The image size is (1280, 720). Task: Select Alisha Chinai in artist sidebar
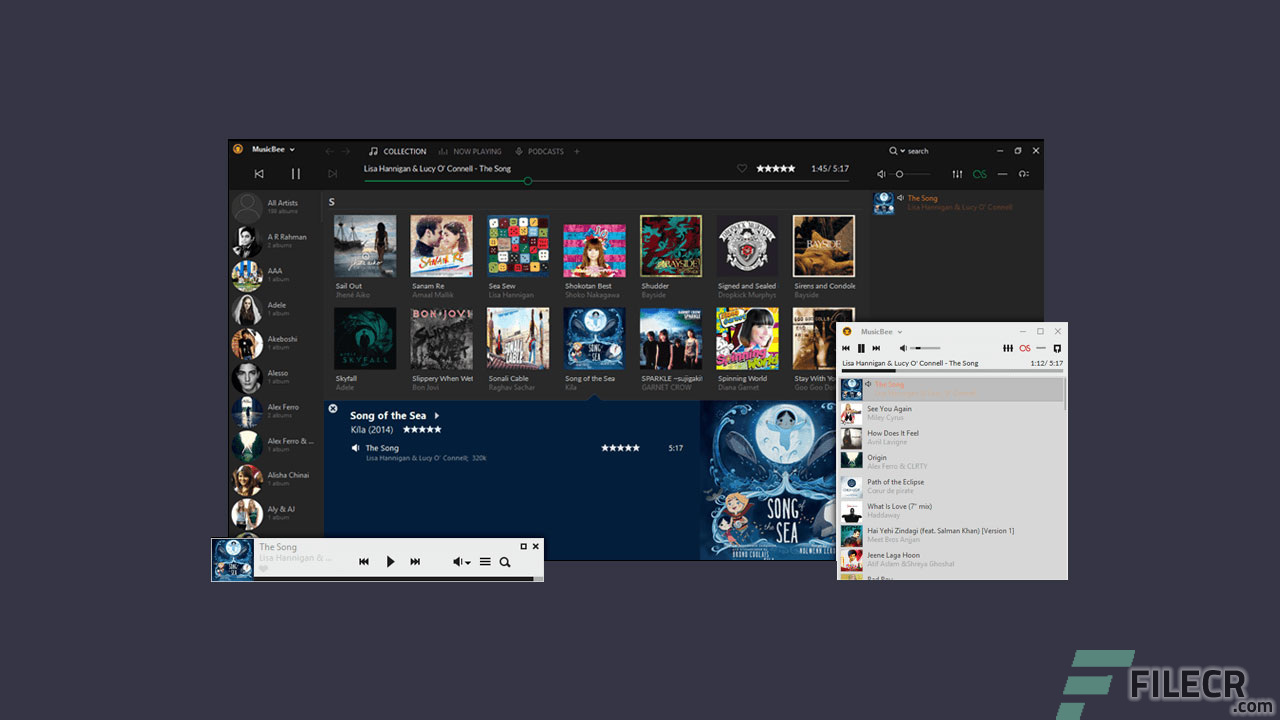(276, 479)
